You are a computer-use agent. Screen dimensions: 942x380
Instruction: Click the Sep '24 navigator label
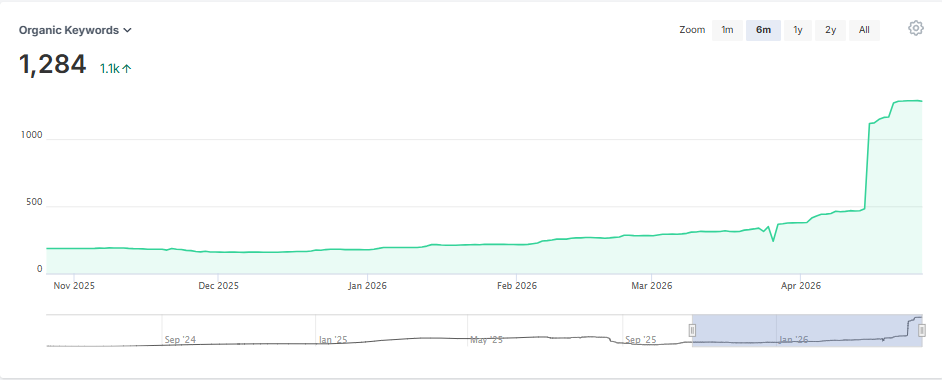pos(180,340)
